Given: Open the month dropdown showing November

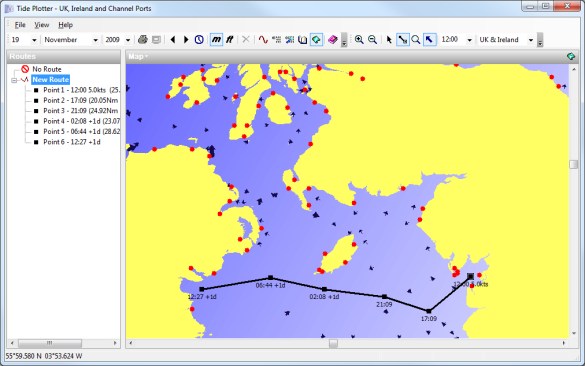Looking at the screenshot, I should [71, 40].
